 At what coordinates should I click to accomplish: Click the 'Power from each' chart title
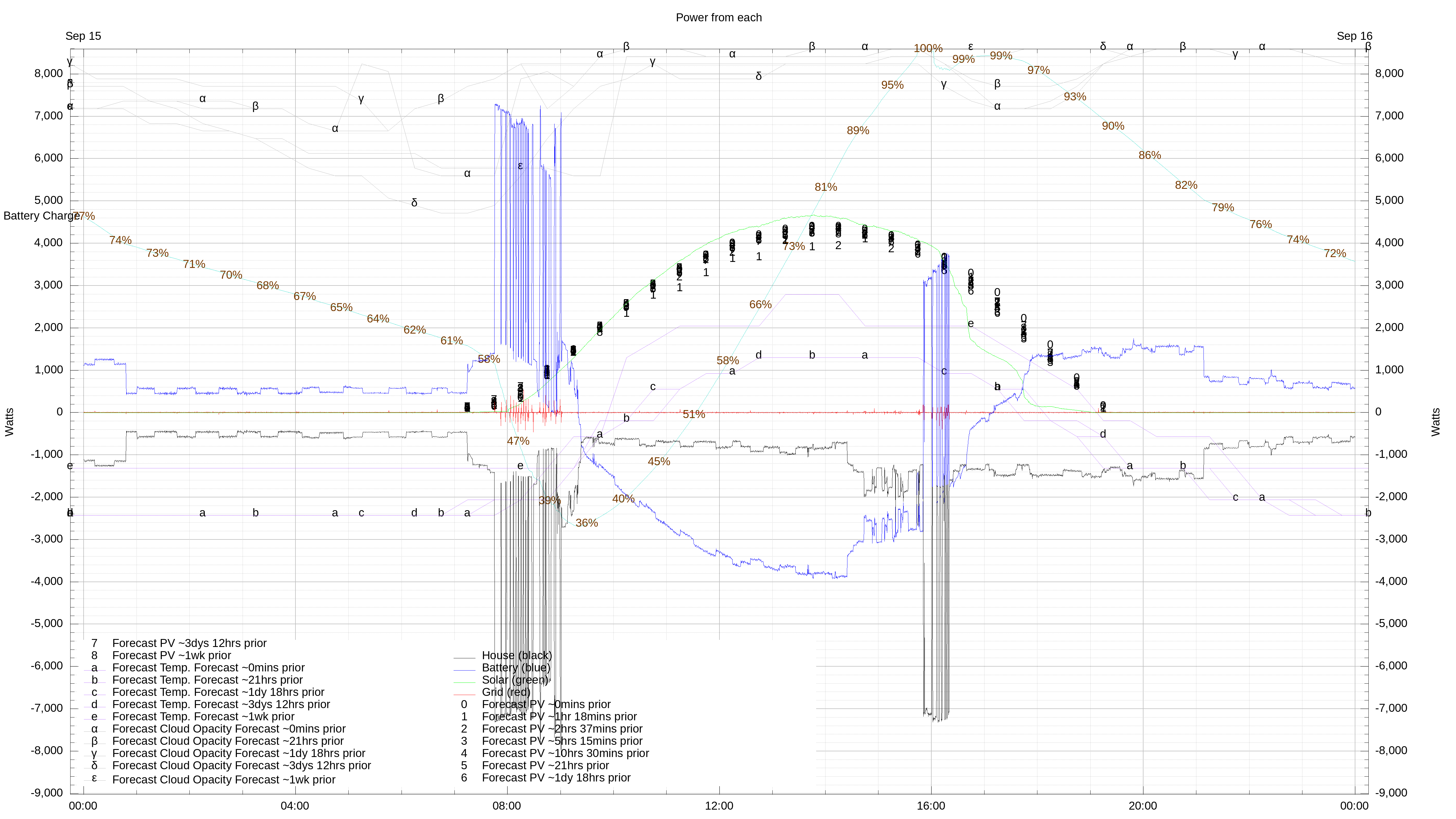[718, 18]
